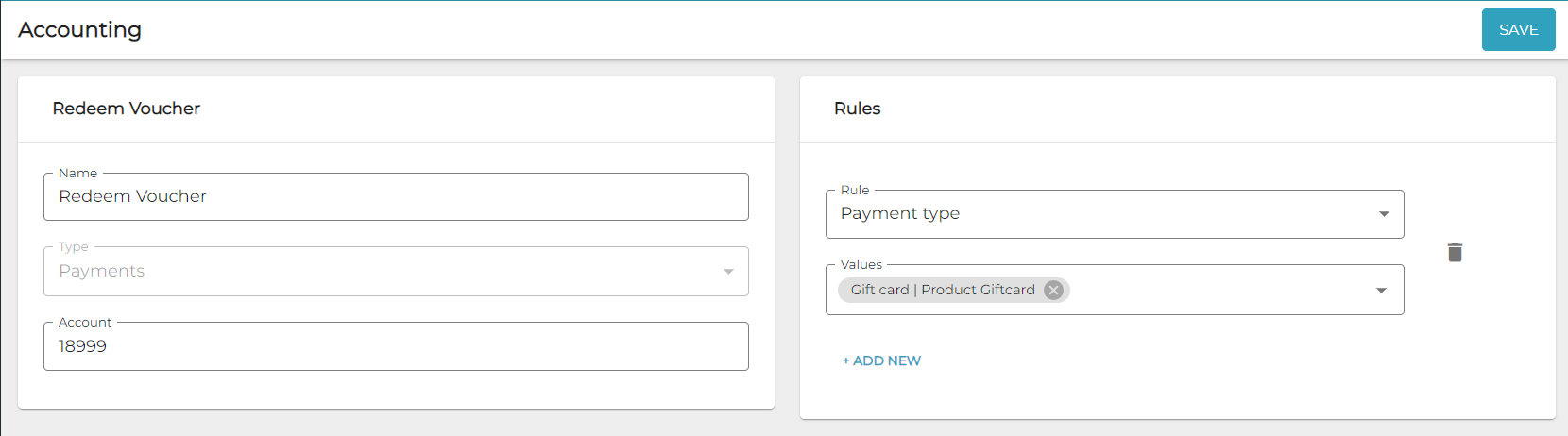Image resolution: width=1568 pixels, height=436 pixels.
Task: Expand the Rule dropdown arrow
Action: (1384, 214)
